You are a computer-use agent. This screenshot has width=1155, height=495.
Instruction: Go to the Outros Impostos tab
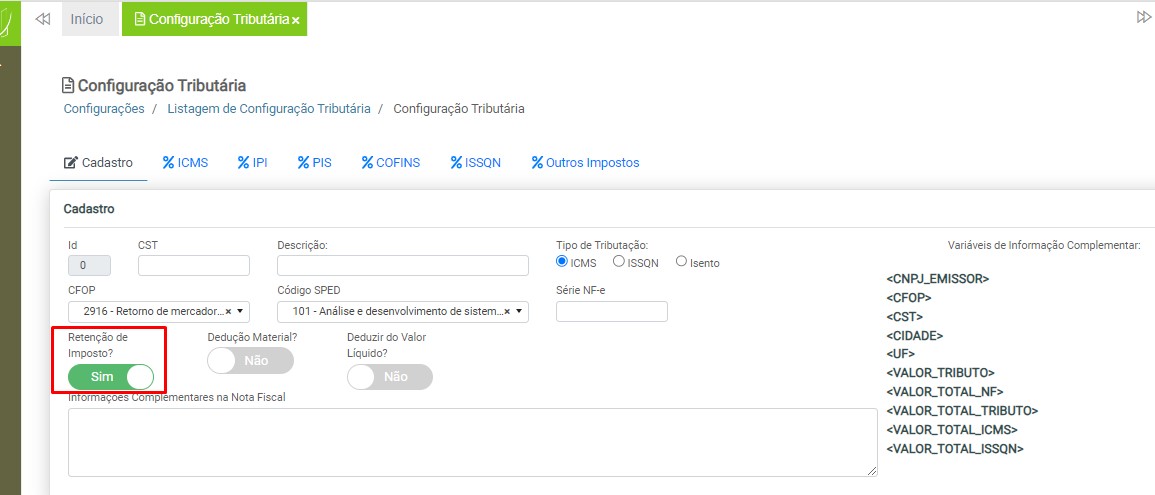(585, 162)
